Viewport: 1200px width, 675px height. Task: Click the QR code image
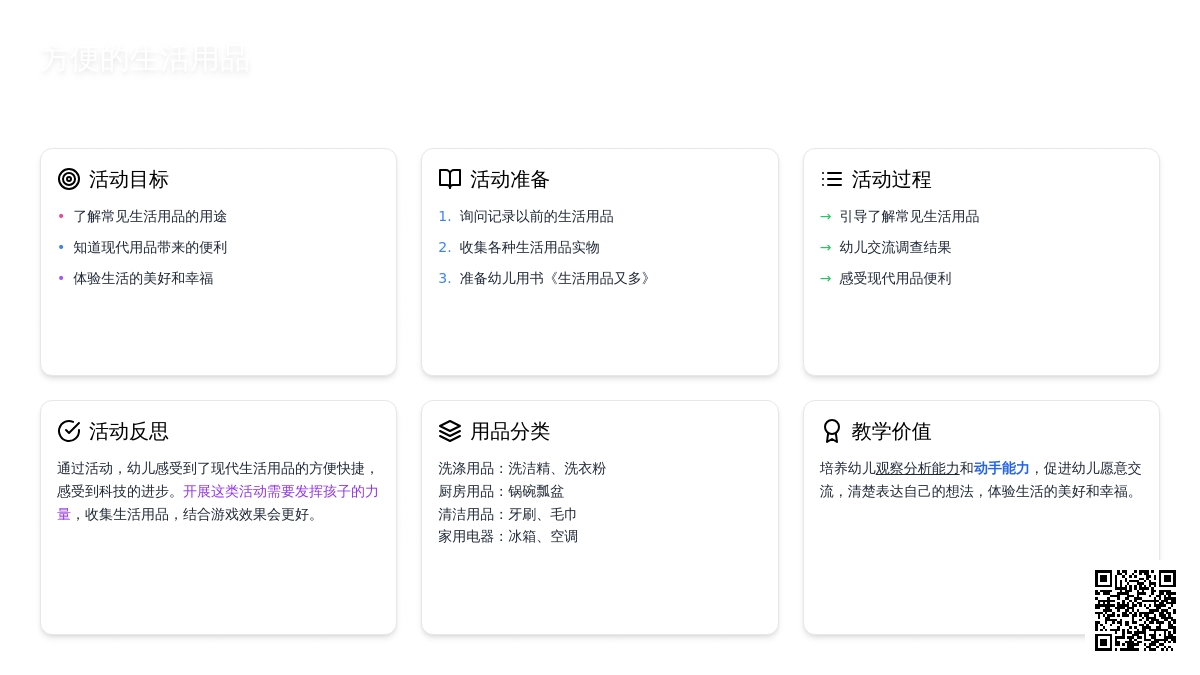(x=1135, y=610)
